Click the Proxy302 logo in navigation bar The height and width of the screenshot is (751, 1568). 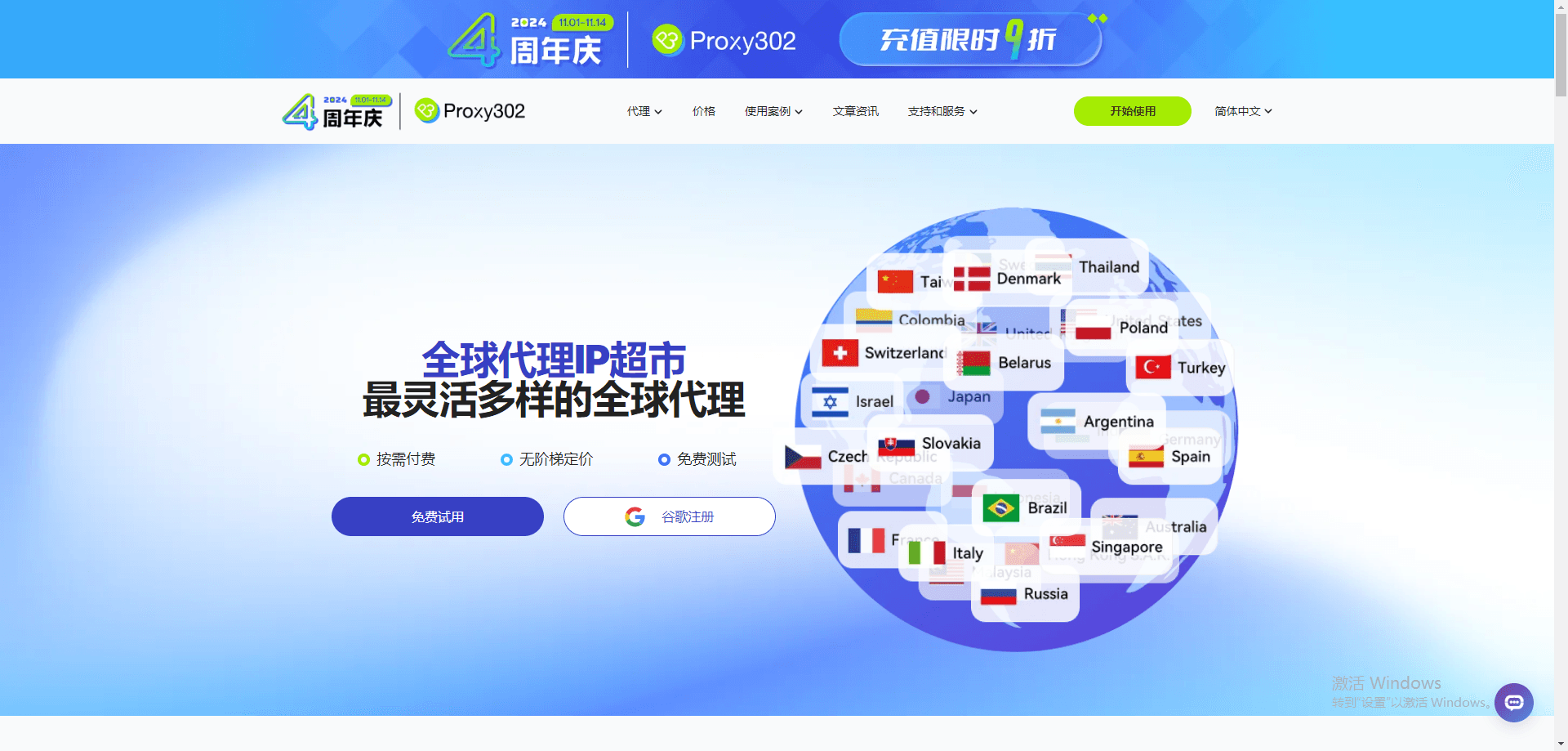(x=470, y=110)
